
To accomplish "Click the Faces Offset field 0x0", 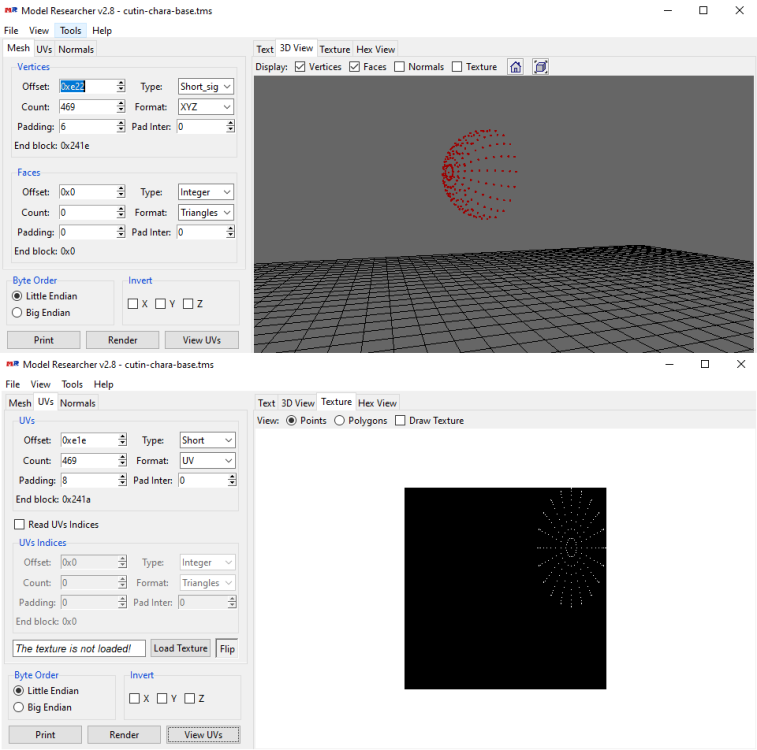I will [x=88, y=192].
